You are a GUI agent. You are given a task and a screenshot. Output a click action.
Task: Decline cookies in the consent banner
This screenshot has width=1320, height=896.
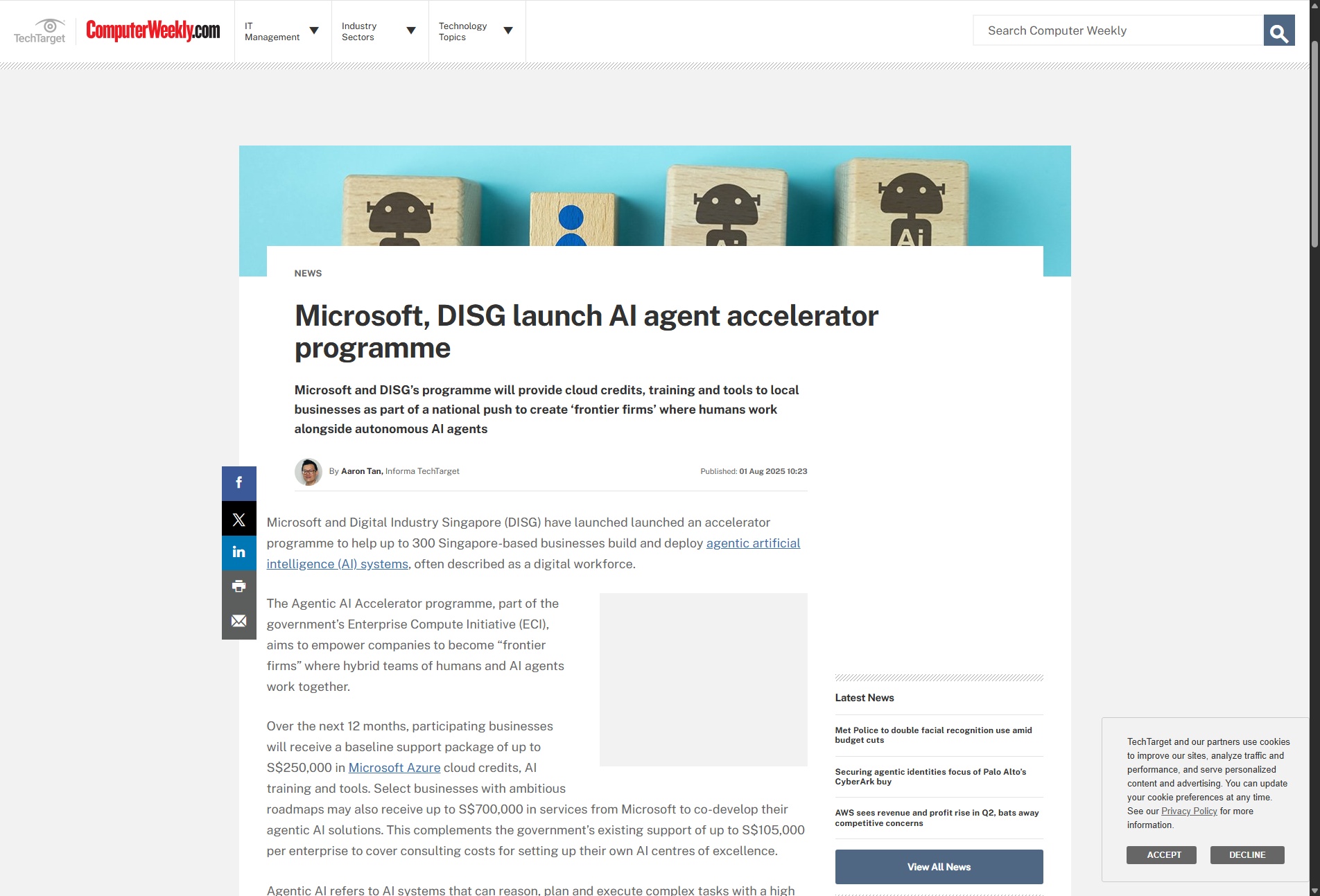pos(1247,855)
